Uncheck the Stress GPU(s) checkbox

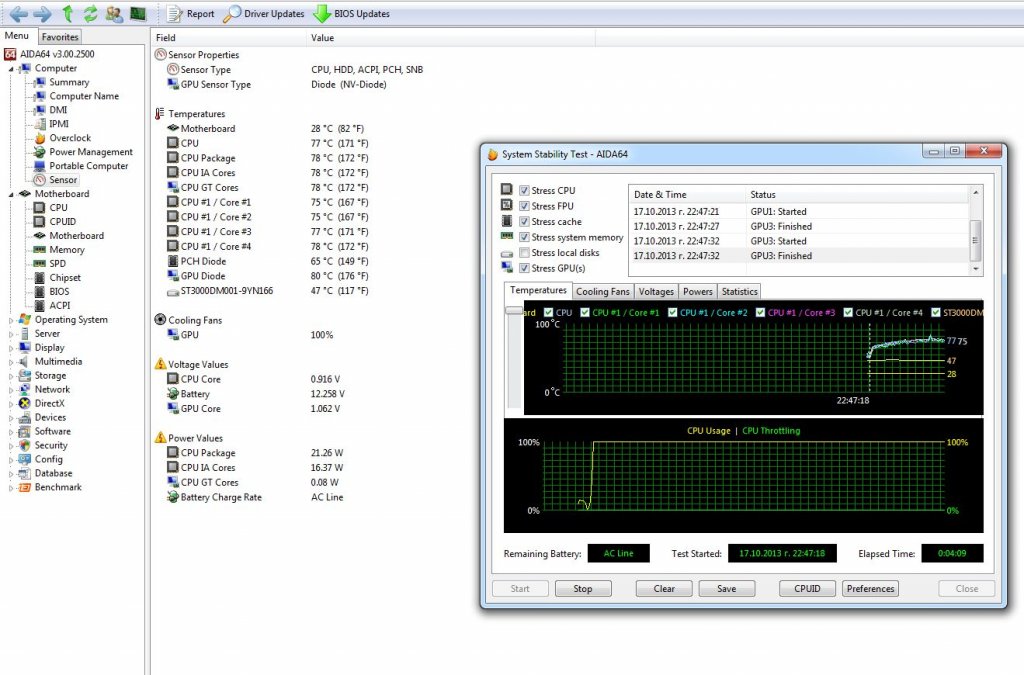click(x=524, y=268)
